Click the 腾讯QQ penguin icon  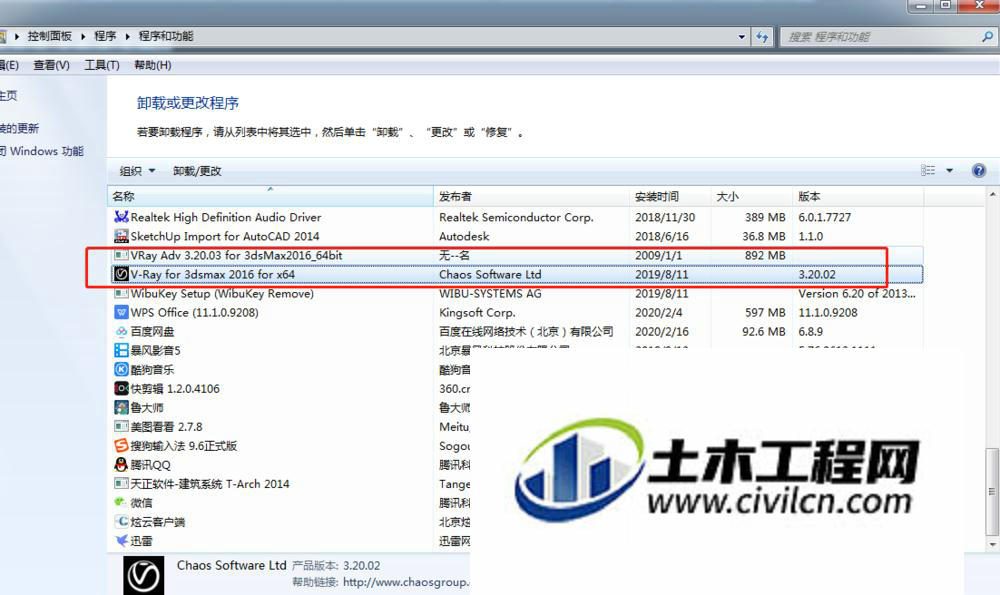121,465
